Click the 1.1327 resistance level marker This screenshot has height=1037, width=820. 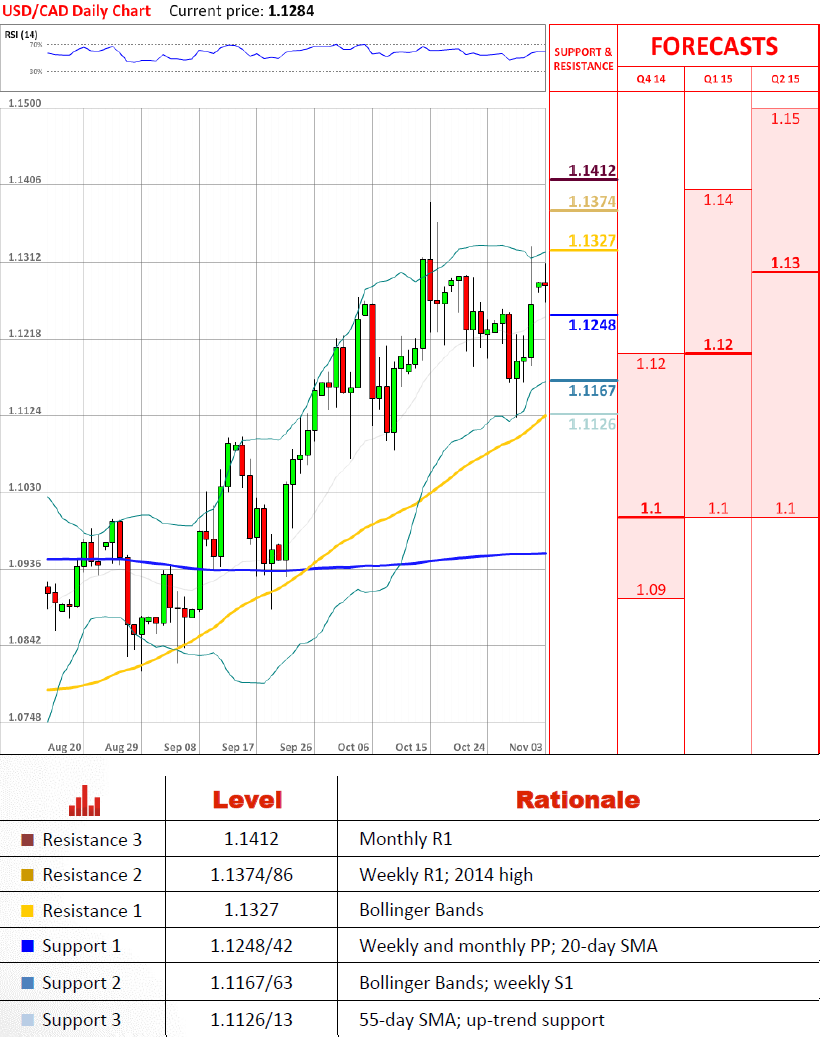591,241
